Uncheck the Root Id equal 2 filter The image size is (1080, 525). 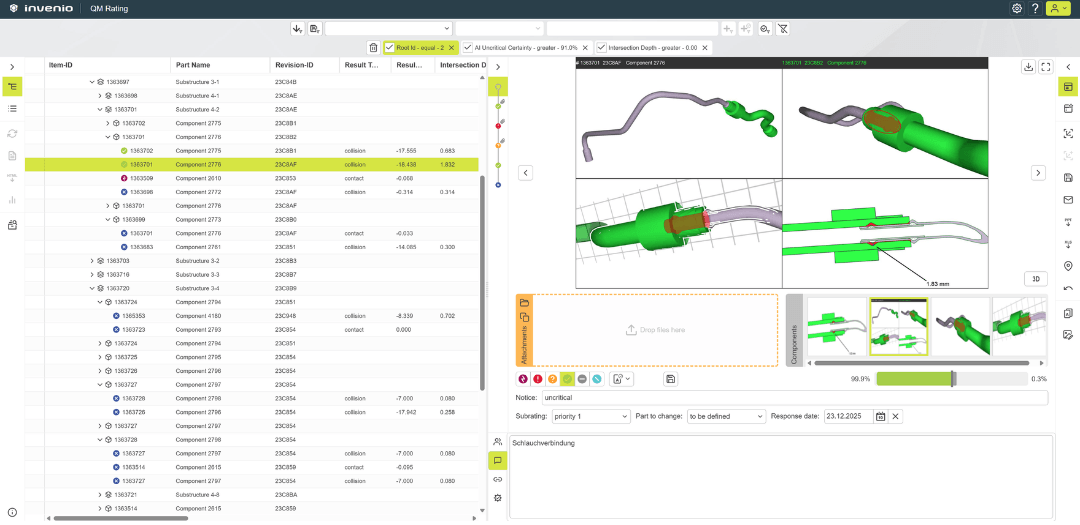click(390, 48)
